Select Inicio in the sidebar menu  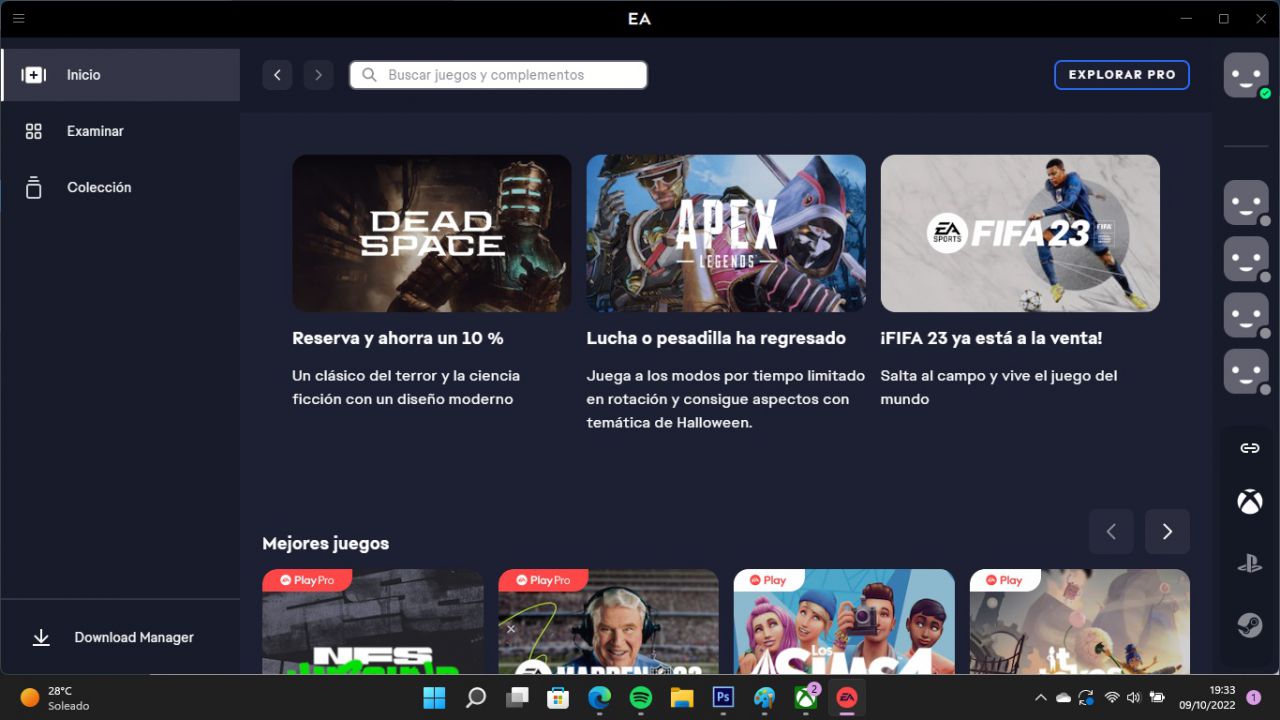tap(83, 74)
